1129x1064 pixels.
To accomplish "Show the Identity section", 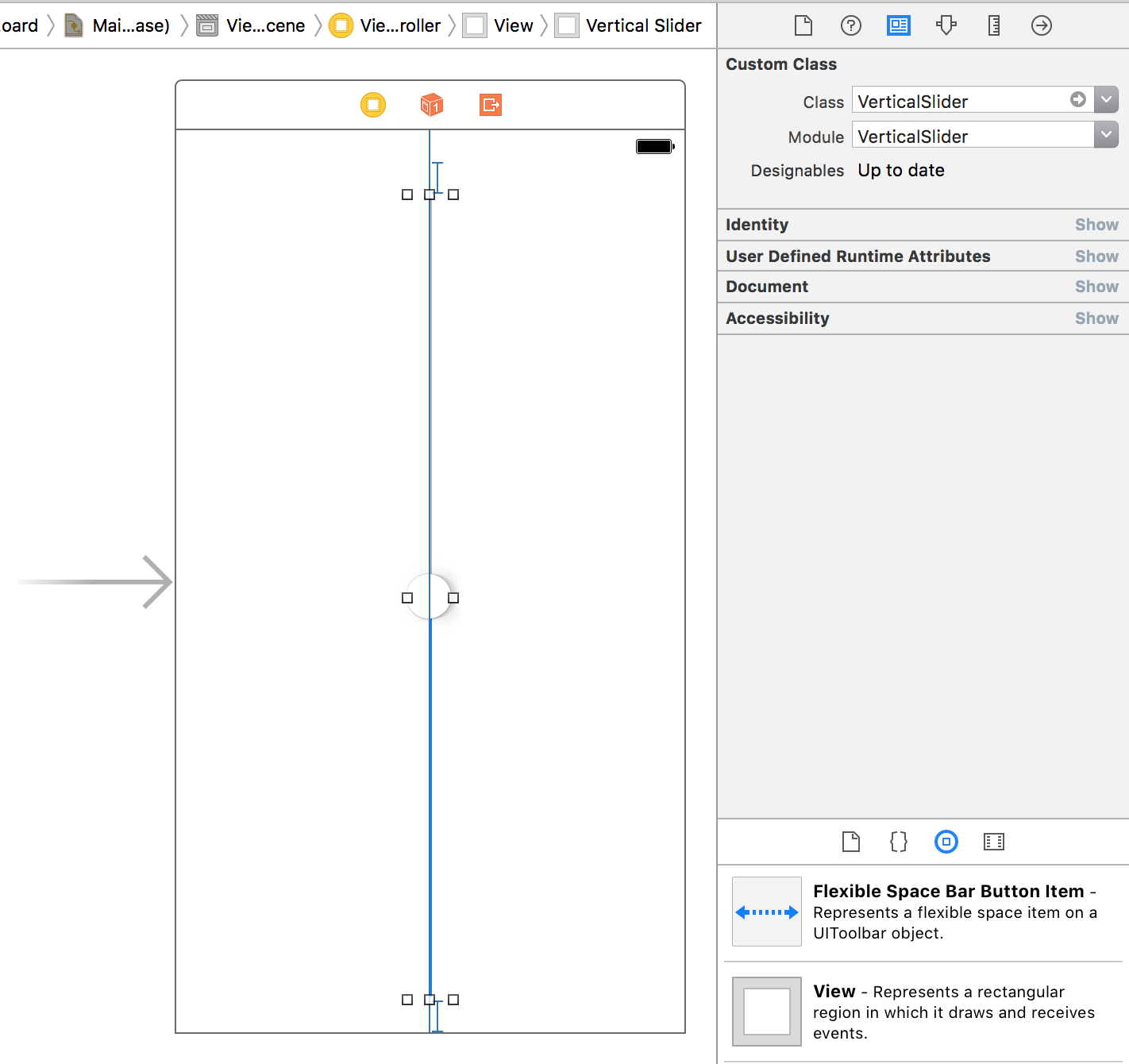I will click(1096, 225).
